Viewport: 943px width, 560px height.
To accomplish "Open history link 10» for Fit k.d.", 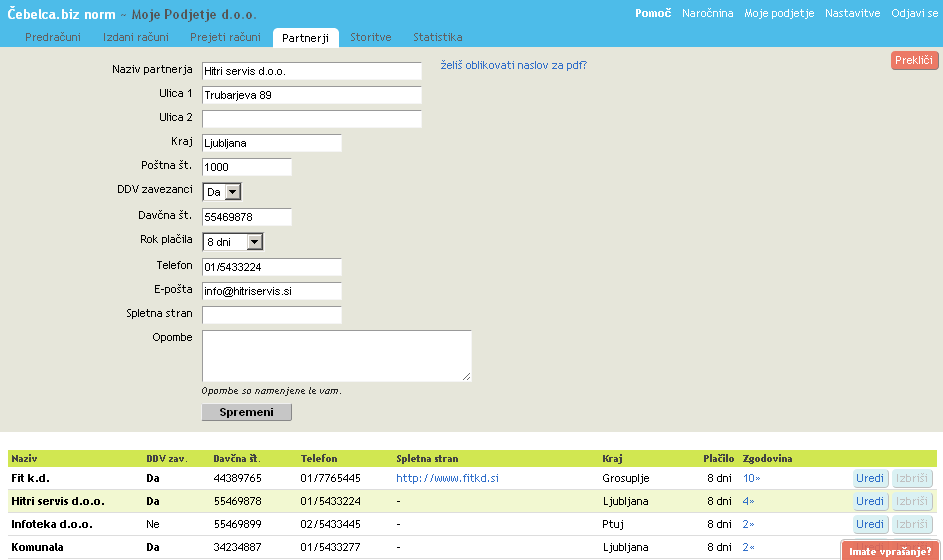I will click(751, 479).
